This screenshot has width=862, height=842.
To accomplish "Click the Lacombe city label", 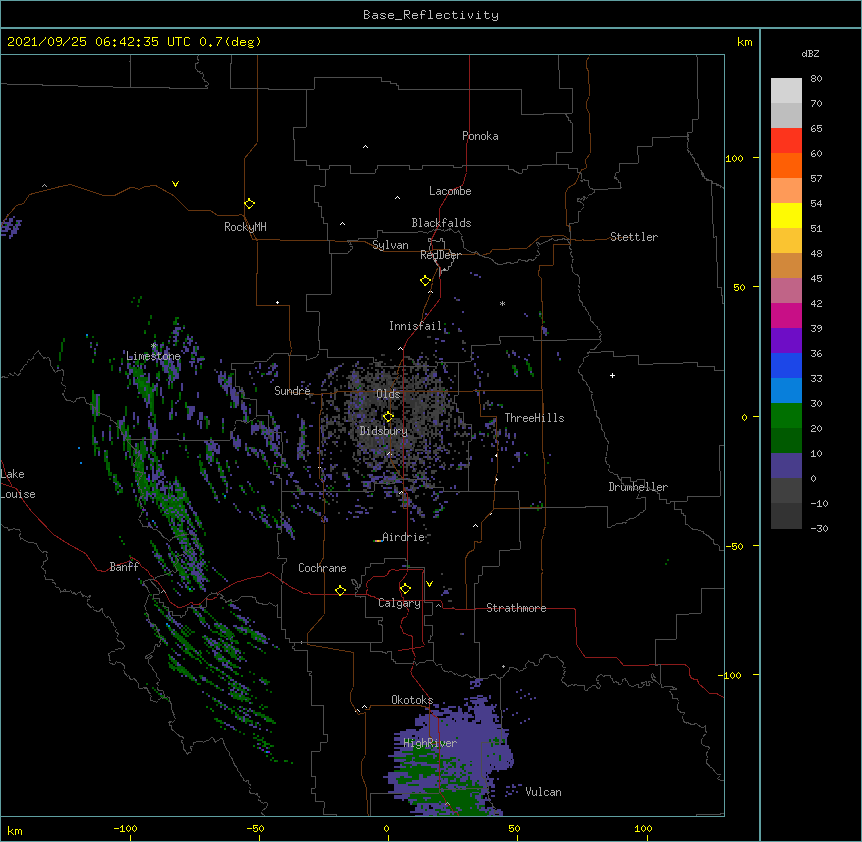I will pos(450,191).
